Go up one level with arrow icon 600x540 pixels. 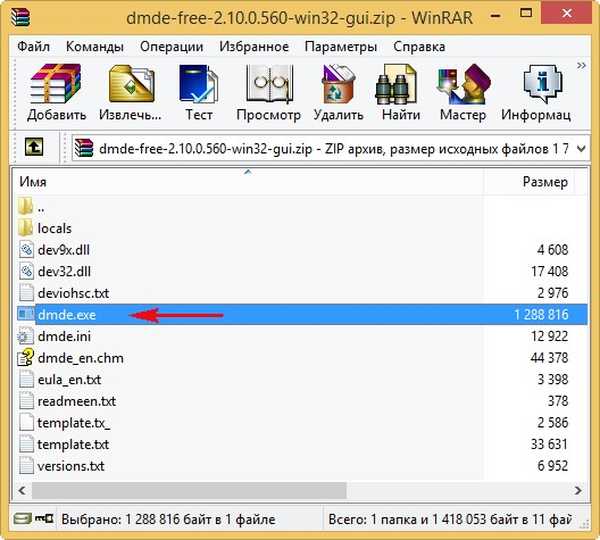pos(34,147)
